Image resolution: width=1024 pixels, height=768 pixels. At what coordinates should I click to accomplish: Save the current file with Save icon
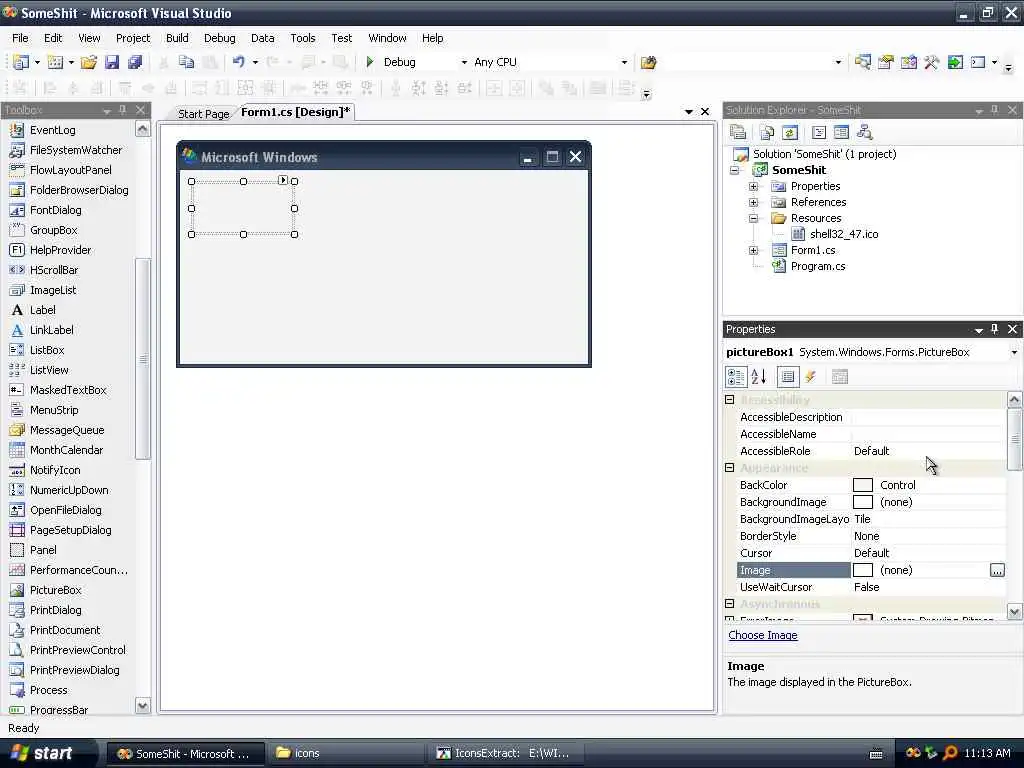[x=112, y=62]
